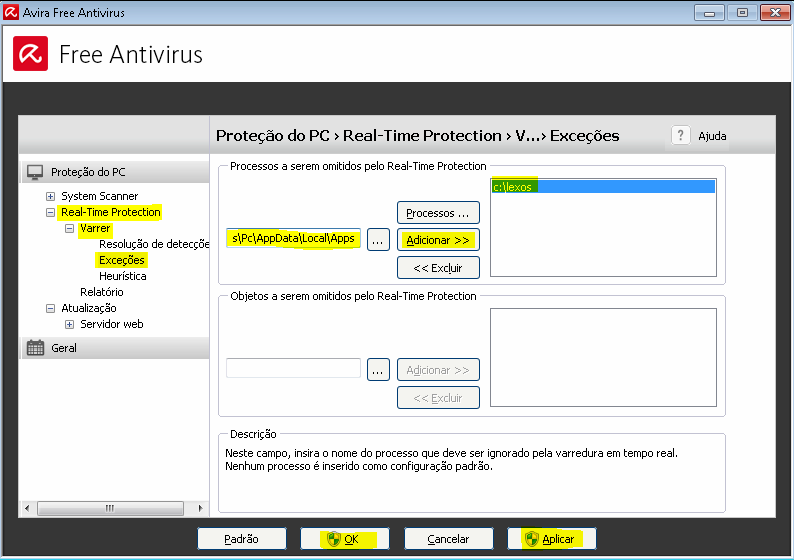Click the tree scrollbar left arrow

pos(27,508)
